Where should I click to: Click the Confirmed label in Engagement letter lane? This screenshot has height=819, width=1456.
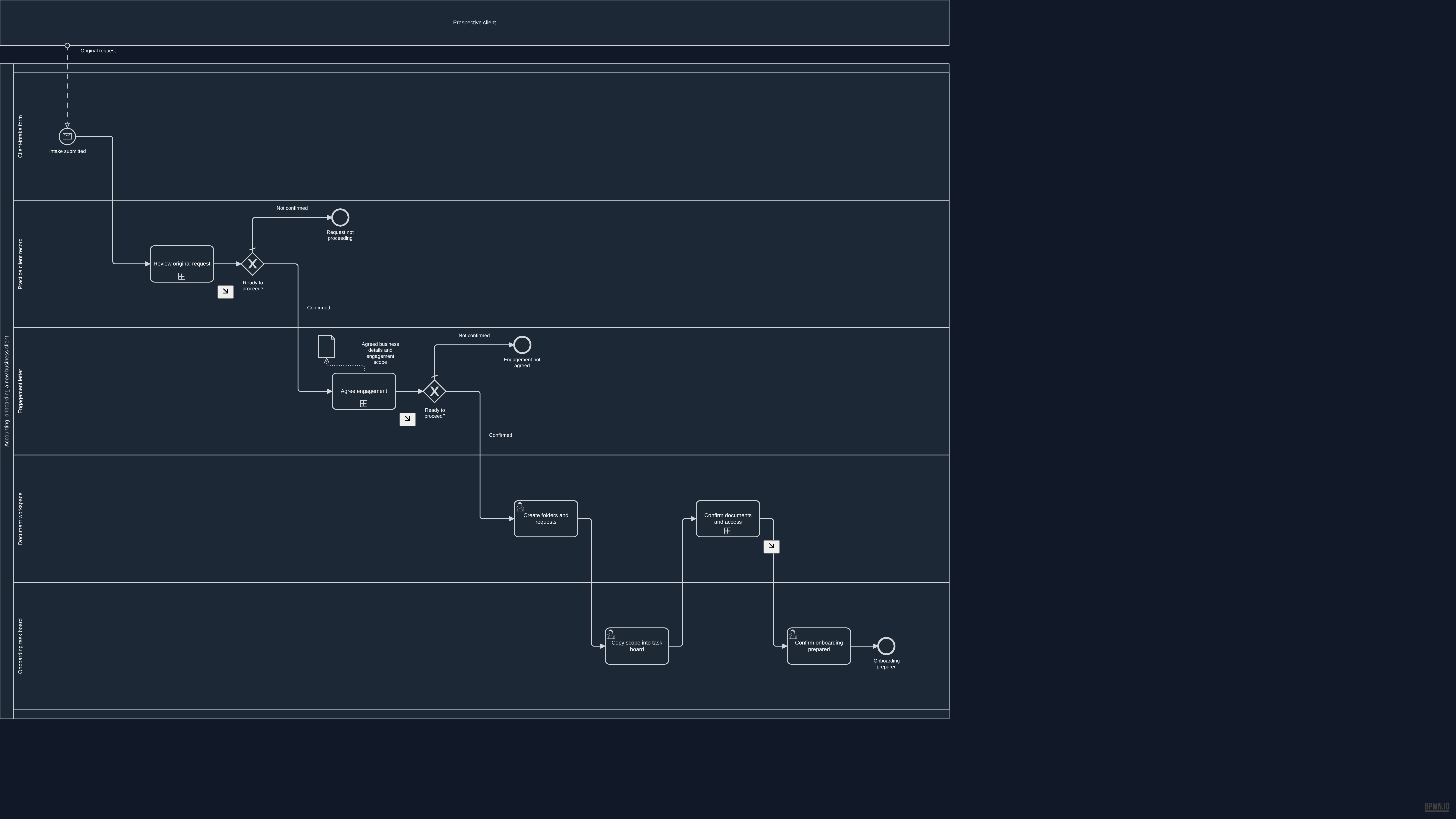pyautogui.click(x=501, y=435)
